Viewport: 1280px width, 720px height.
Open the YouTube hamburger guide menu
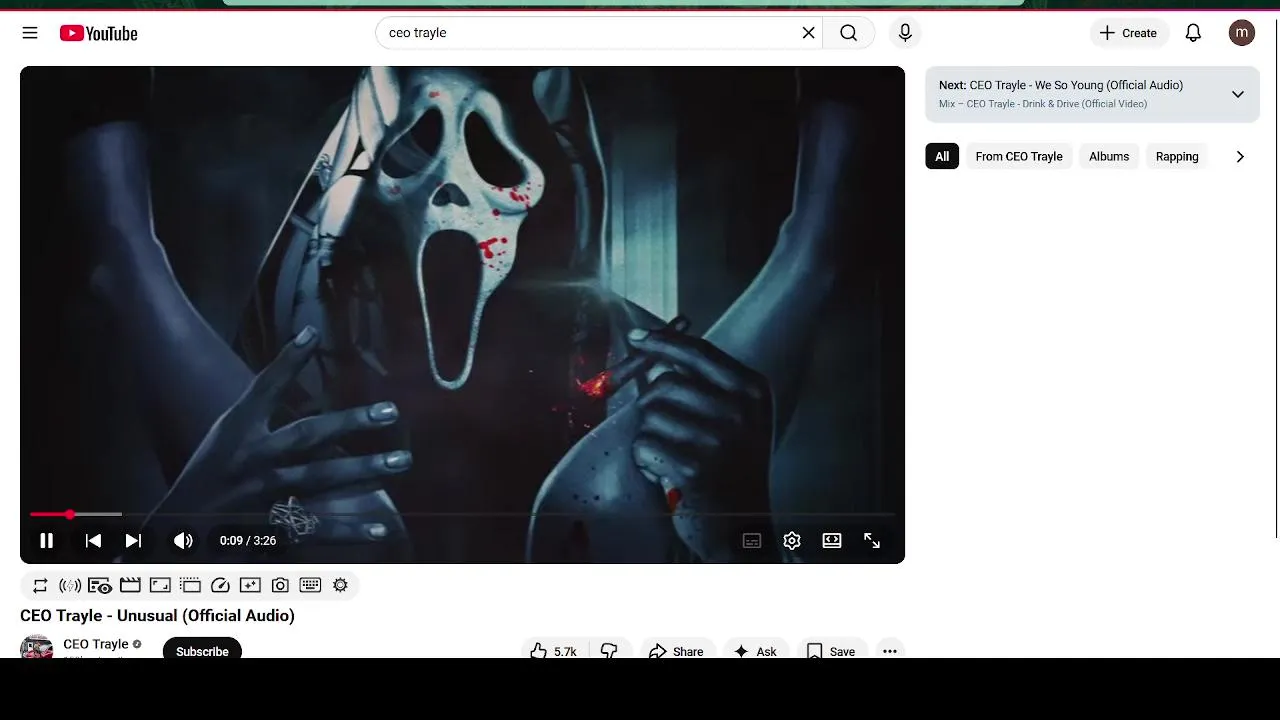click(30, 33)
